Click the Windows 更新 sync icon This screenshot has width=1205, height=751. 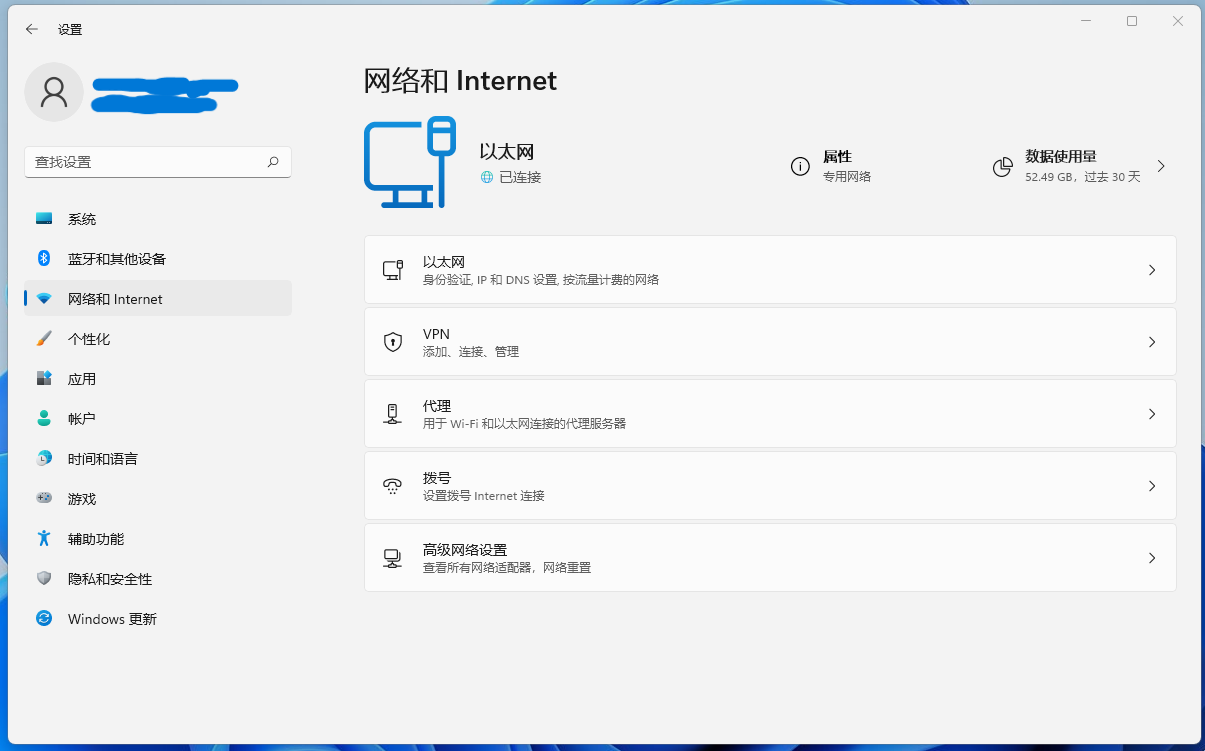pos(44,618)
